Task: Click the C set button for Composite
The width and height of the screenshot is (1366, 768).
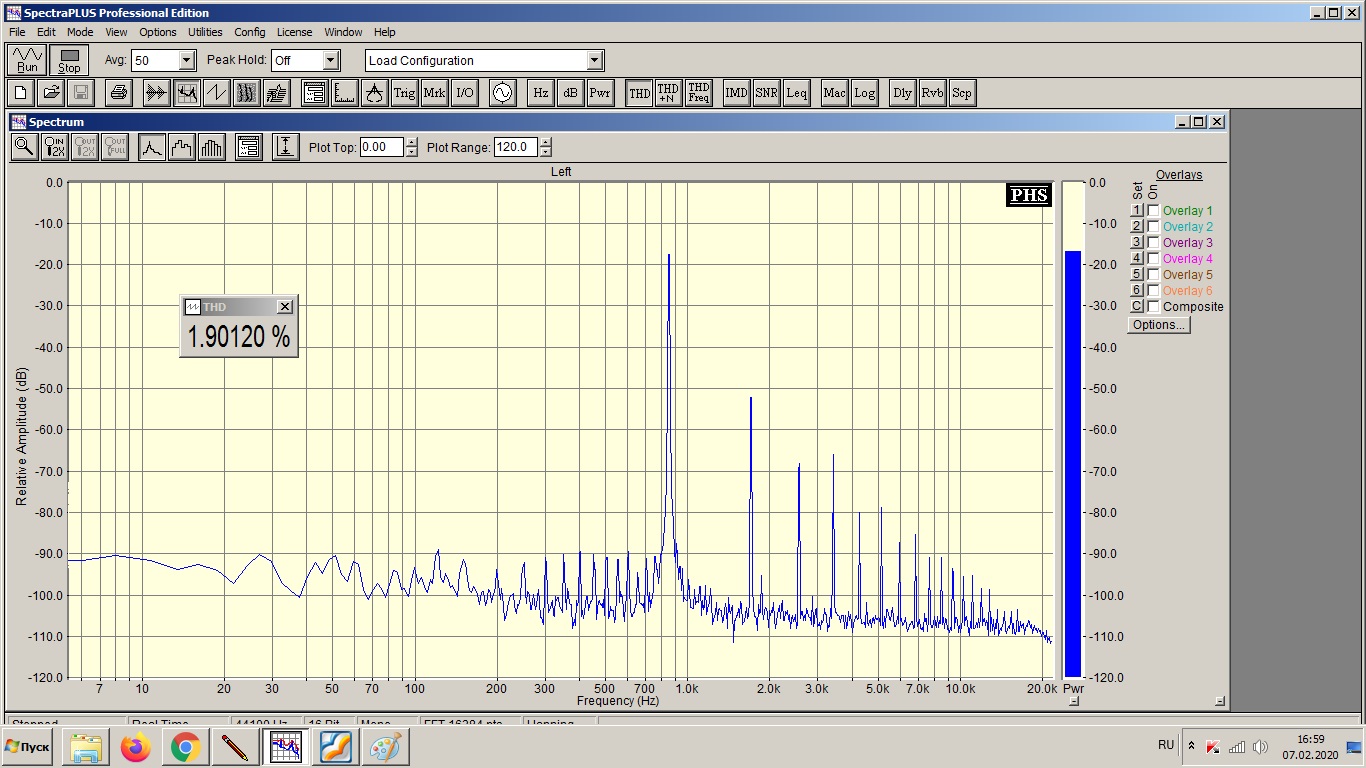Action: coord(1137,307)
